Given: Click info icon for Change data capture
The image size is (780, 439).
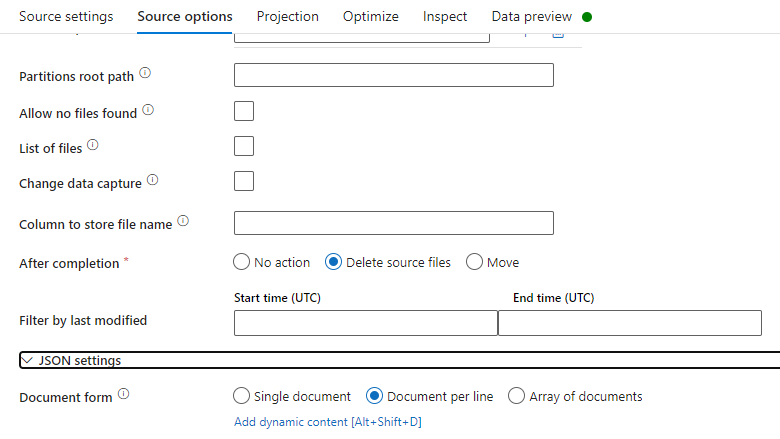Looking at the screenshot, I should tap(153, 180).
